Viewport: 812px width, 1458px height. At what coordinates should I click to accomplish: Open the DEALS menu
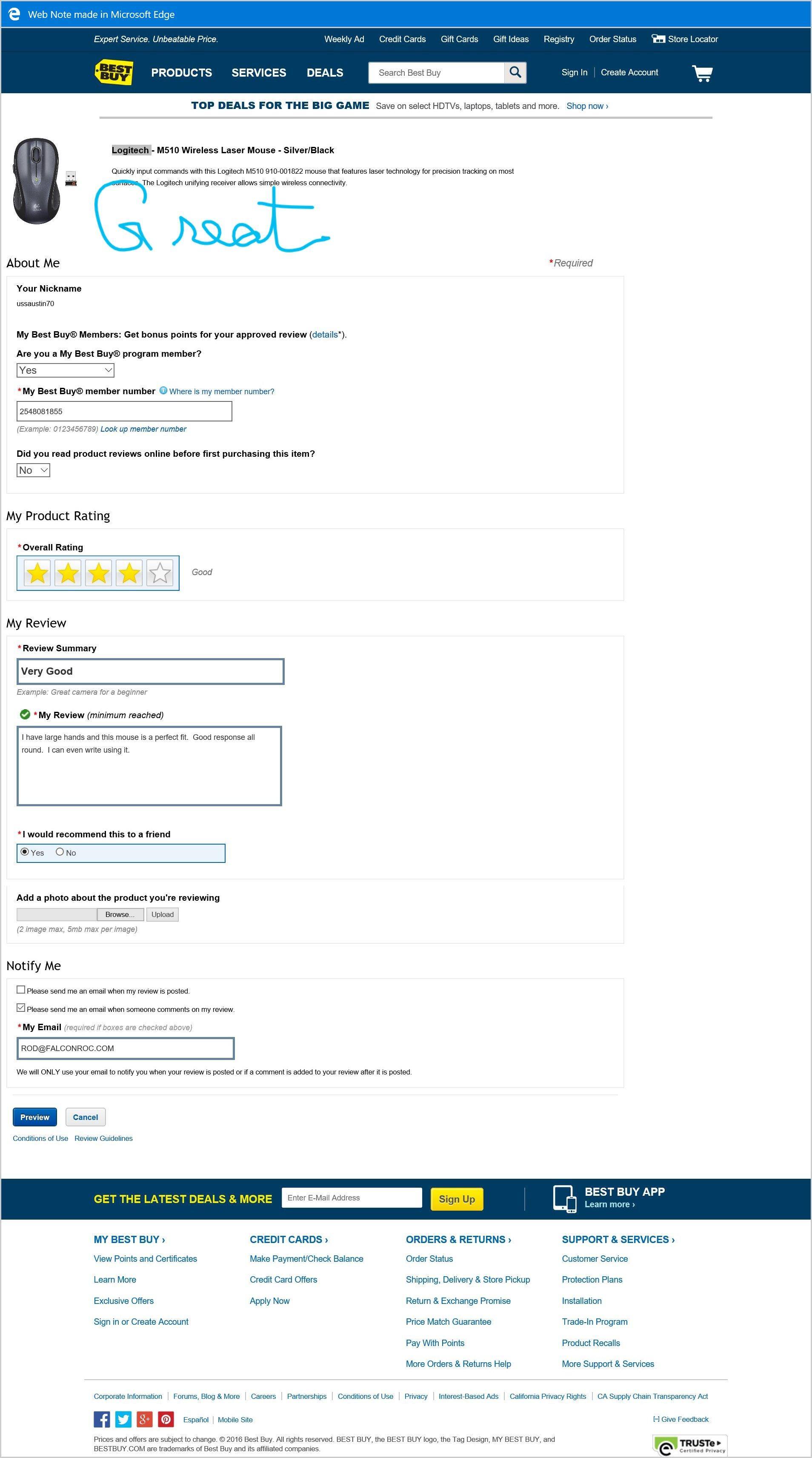click(325, 72)
